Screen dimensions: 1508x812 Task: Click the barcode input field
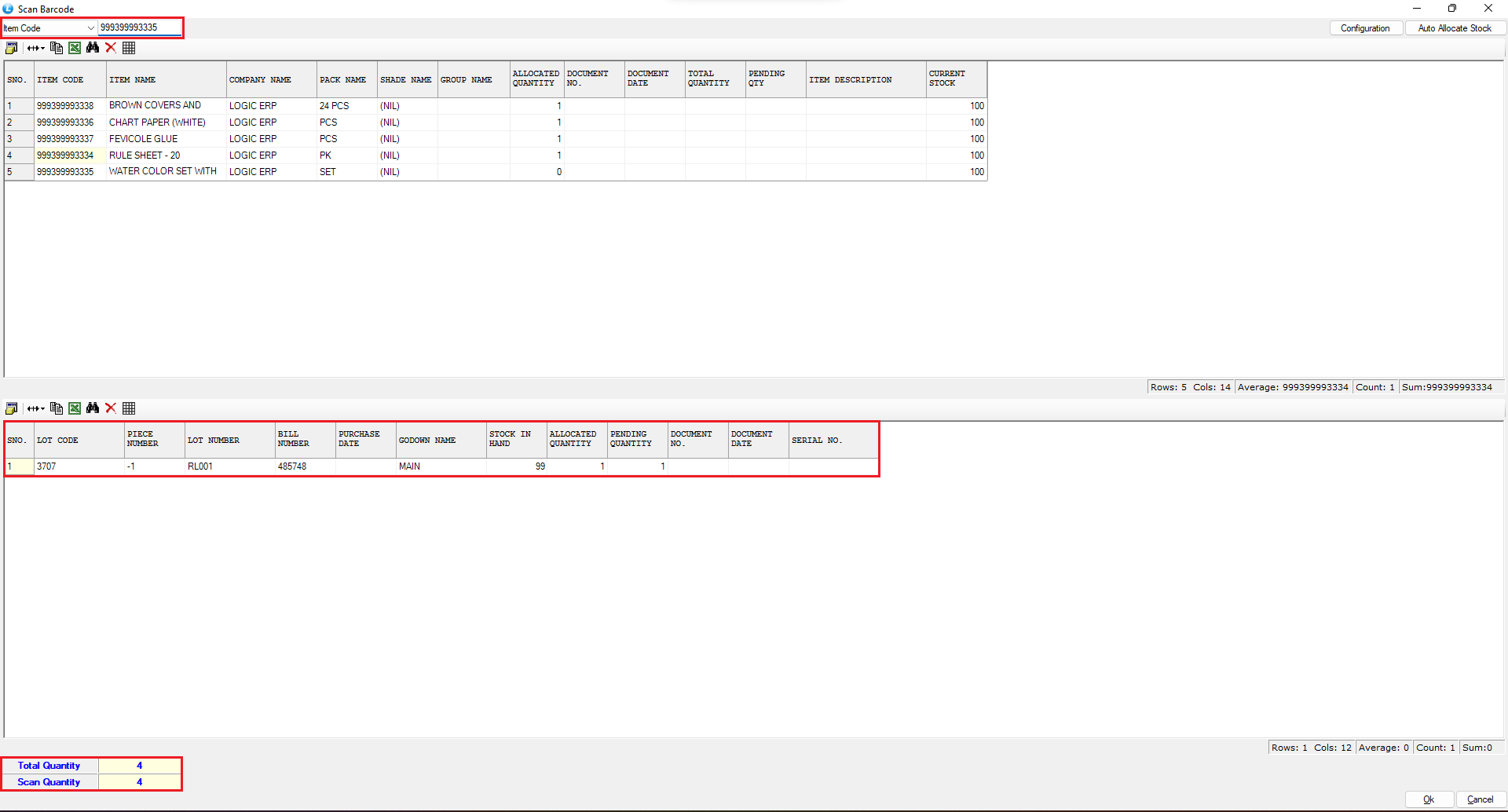[x=139, y=27]
